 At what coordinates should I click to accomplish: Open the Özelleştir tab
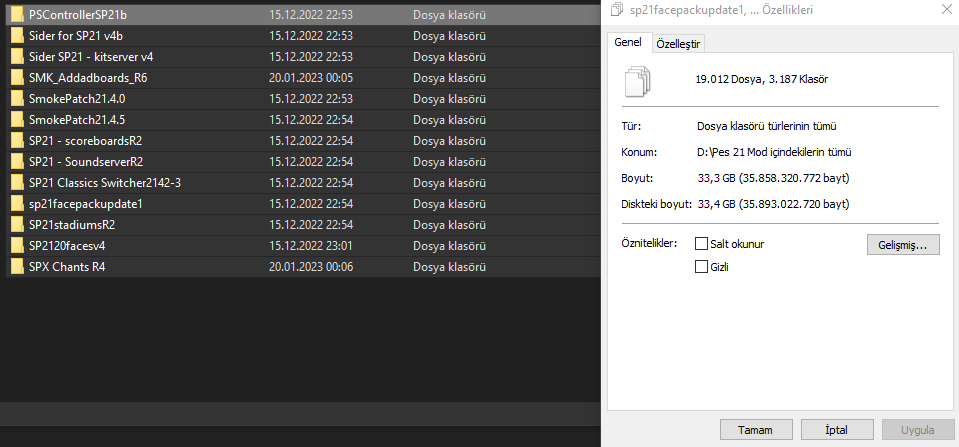[x=679, y=44]
